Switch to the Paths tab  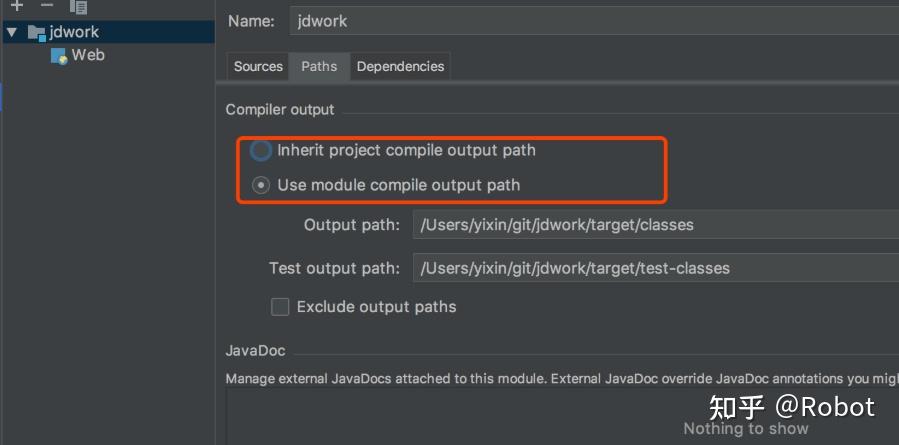tap(319, 66)
